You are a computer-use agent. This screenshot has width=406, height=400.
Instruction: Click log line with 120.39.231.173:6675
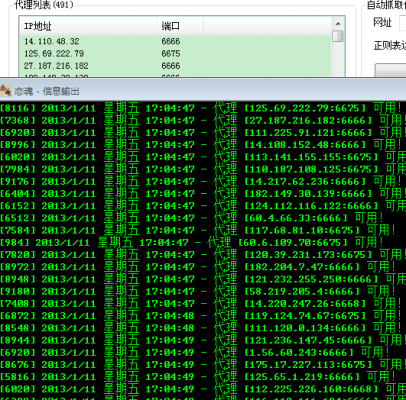pos(203,255)
